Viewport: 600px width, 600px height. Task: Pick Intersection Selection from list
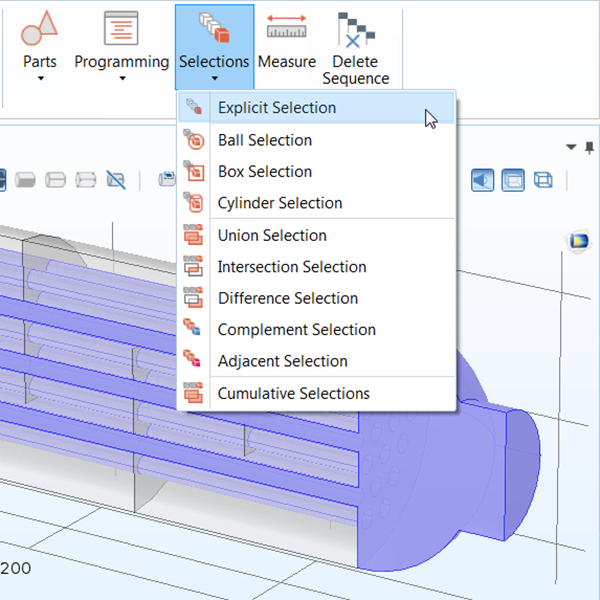coord(292,267)
